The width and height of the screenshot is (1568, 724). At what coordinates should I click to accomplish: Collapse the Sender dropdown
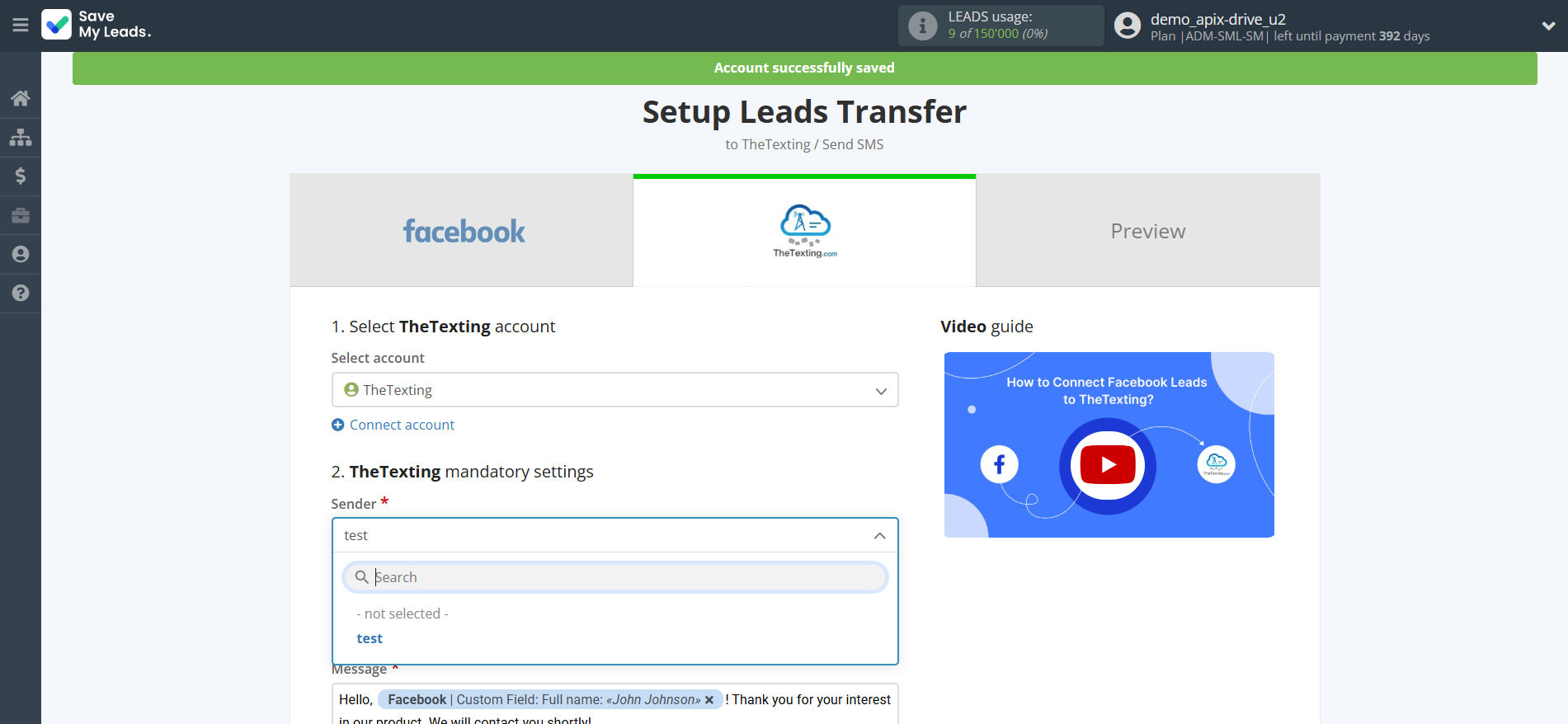click(879, 536)
